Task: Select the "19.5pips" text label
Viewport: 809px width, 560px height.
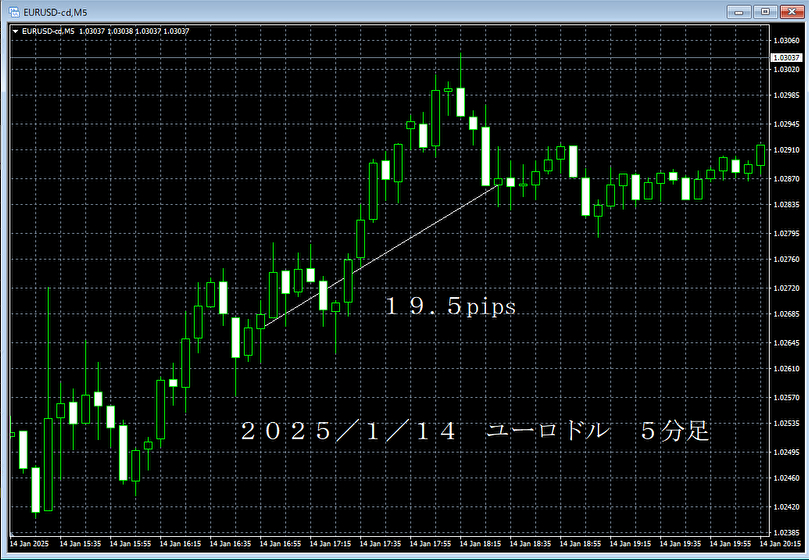Action: [451, 307]
